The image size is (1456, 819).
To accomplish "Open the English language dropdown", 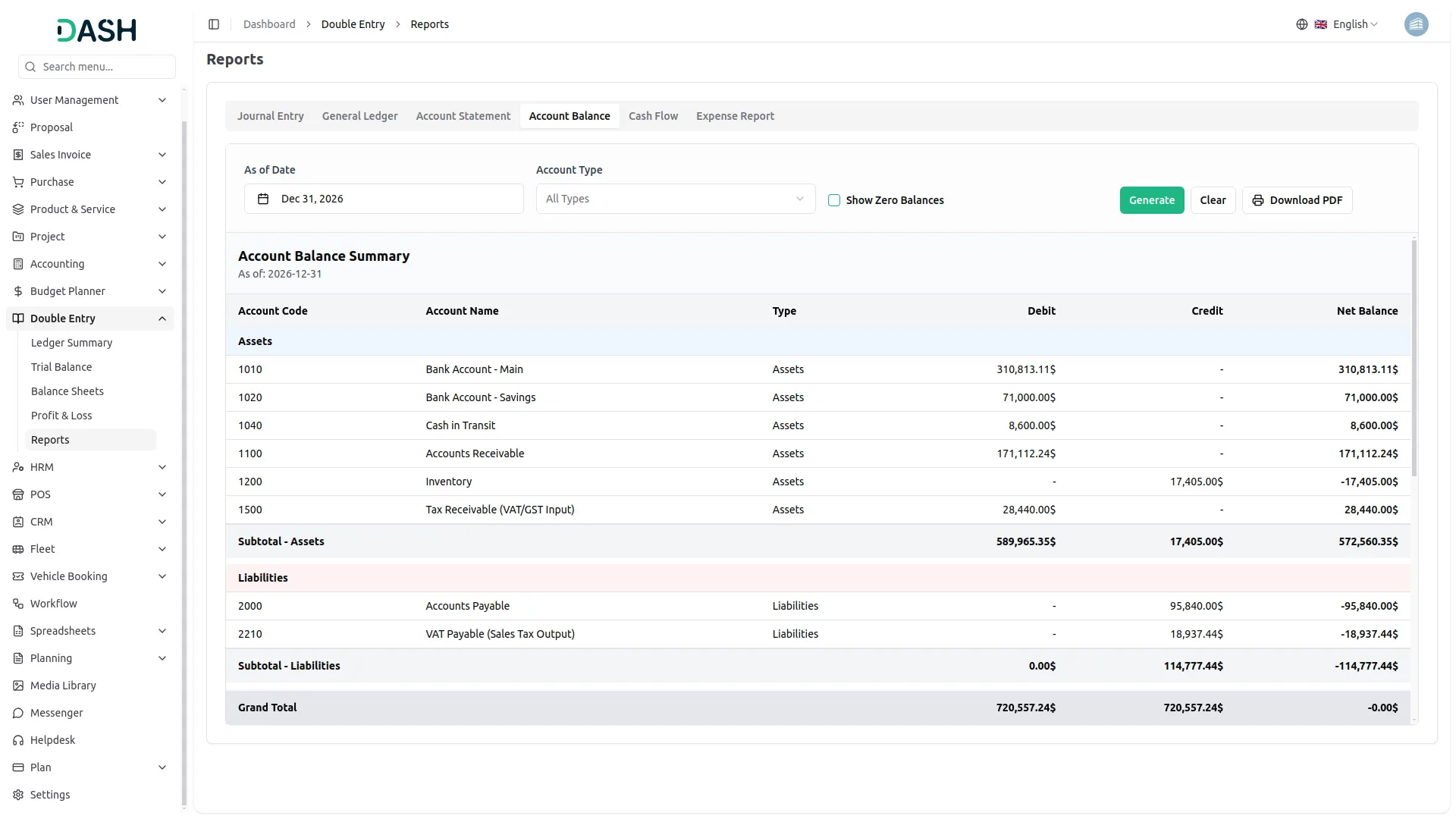I will click(1346, 24).
